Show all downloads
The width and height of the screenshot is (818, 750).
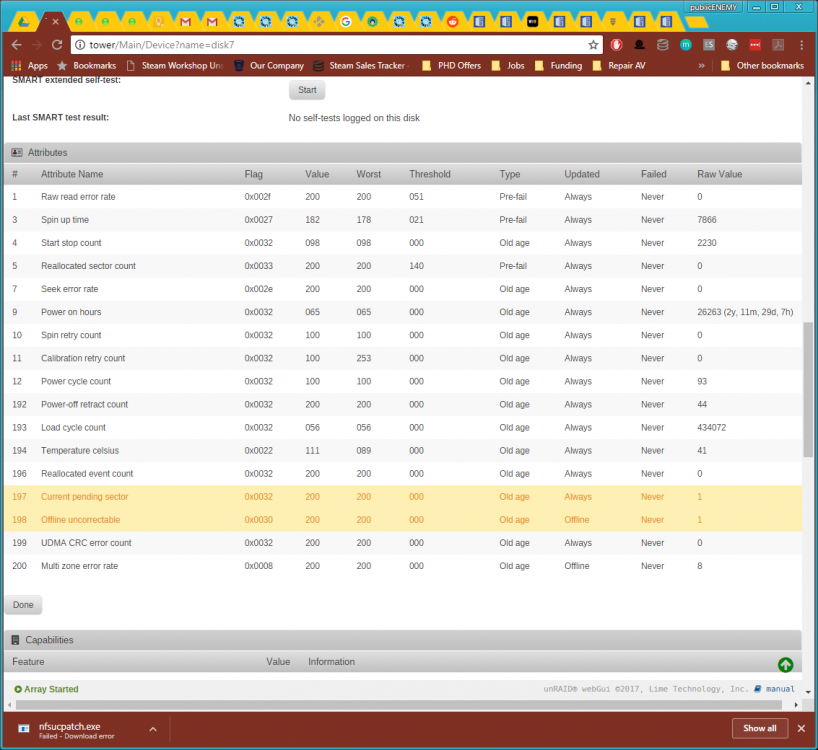coord(759,729)
